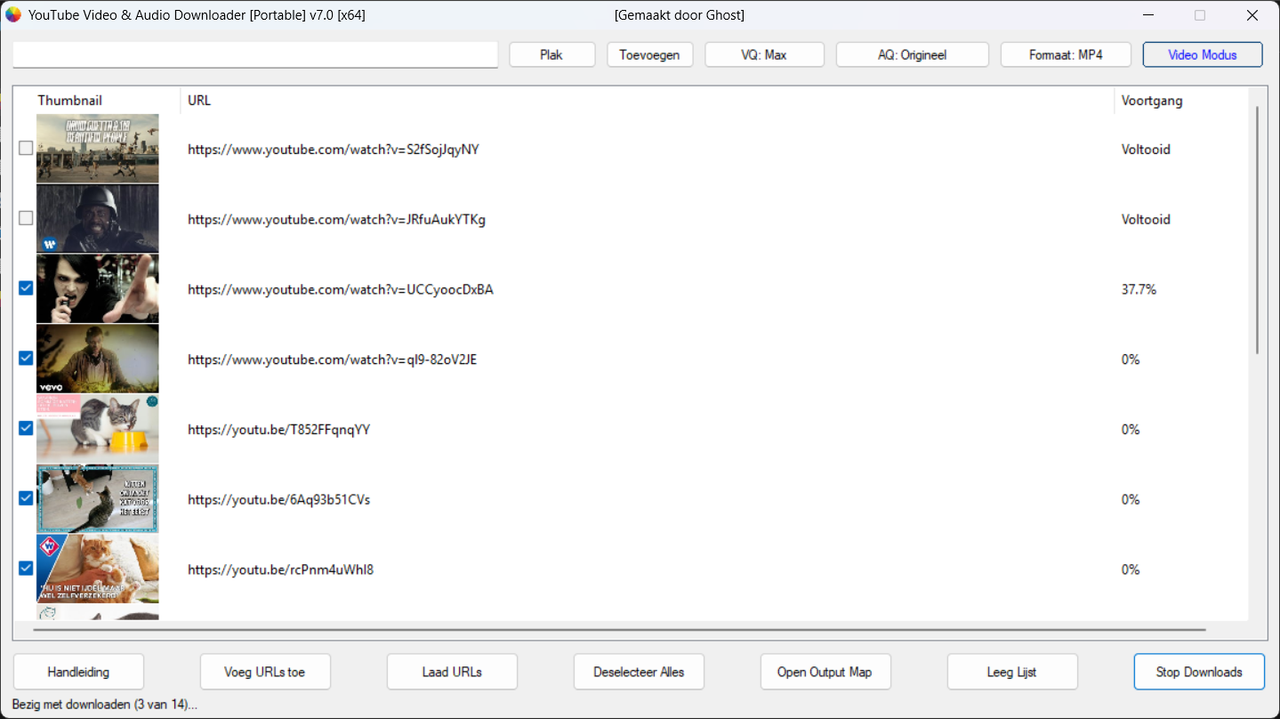
Task: Click the Toevoegen button
Action: 650,55
